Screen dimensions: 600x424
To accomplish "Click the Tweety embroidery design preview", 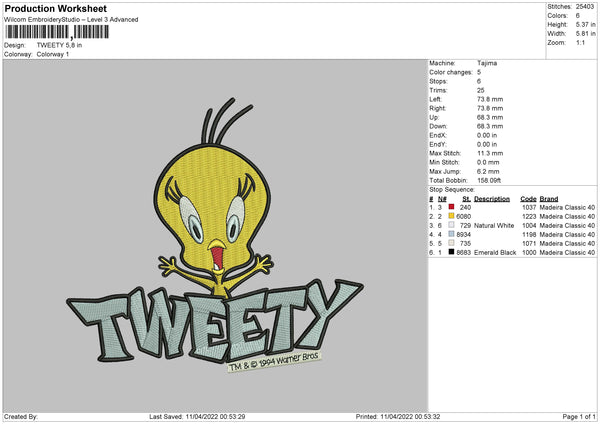I will [215, 235].
